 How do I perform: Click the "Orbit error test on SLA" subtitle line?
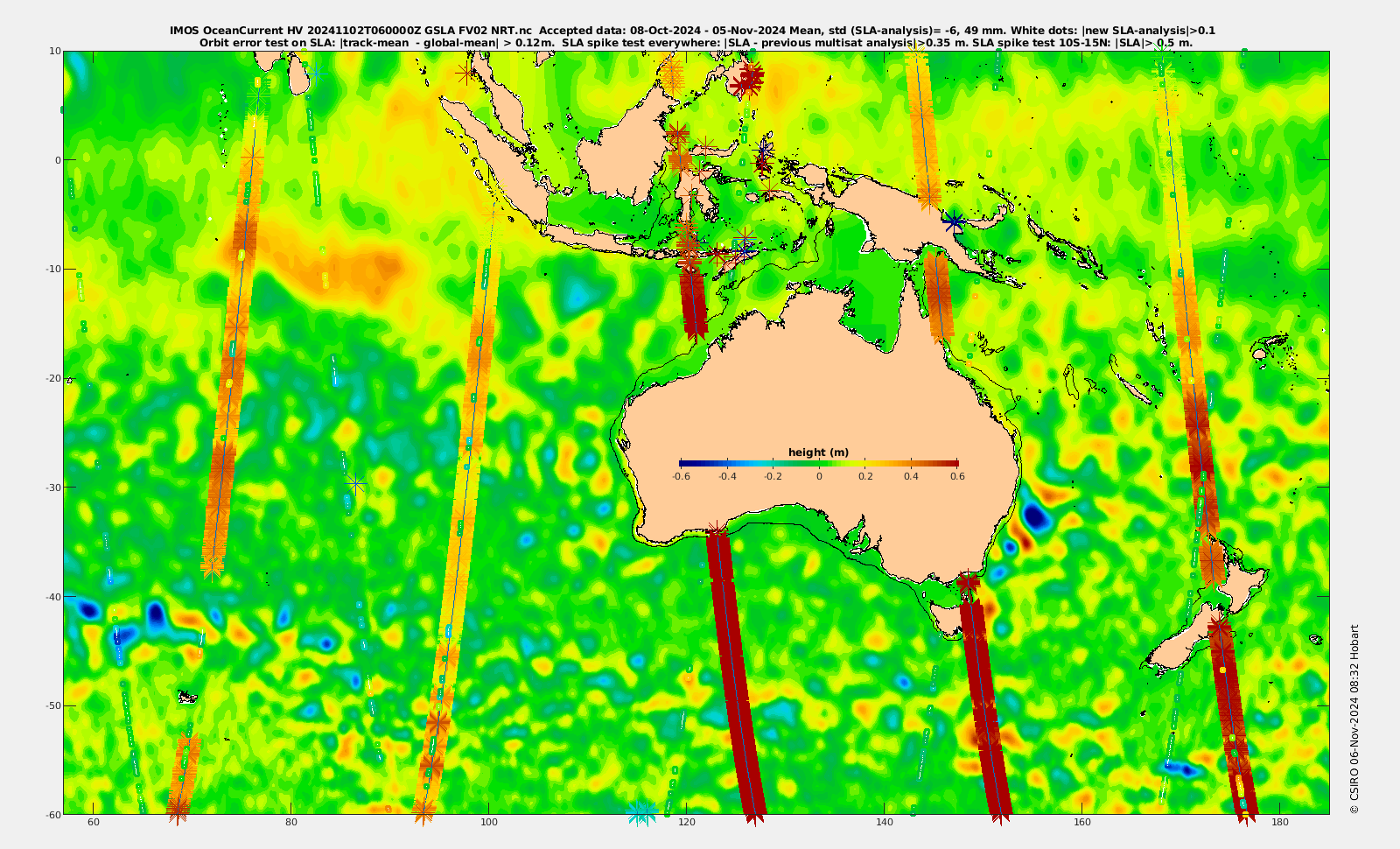click(x=696, y=42)
